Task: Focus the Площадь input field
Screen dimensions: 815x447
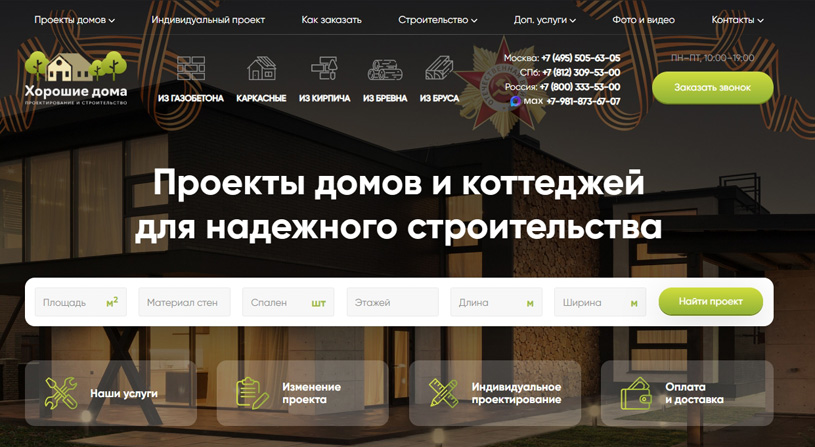Action: pyautogui.click(x=81, y=302)
